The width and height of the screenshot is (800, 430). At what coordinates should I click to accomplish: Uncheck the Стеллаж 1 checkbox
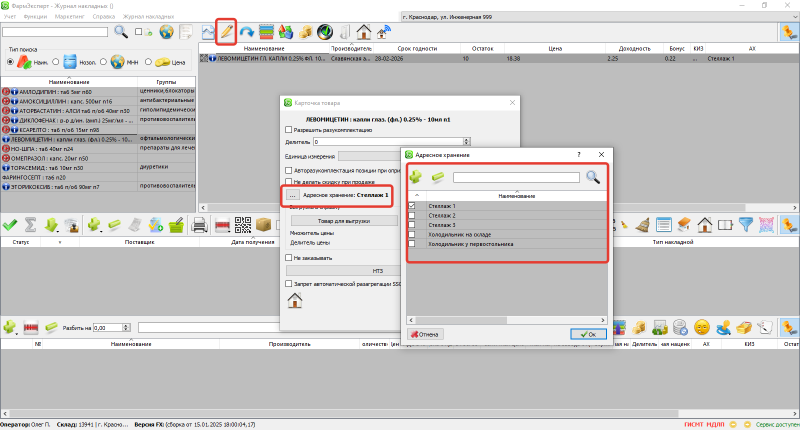(x=413, y=205)
